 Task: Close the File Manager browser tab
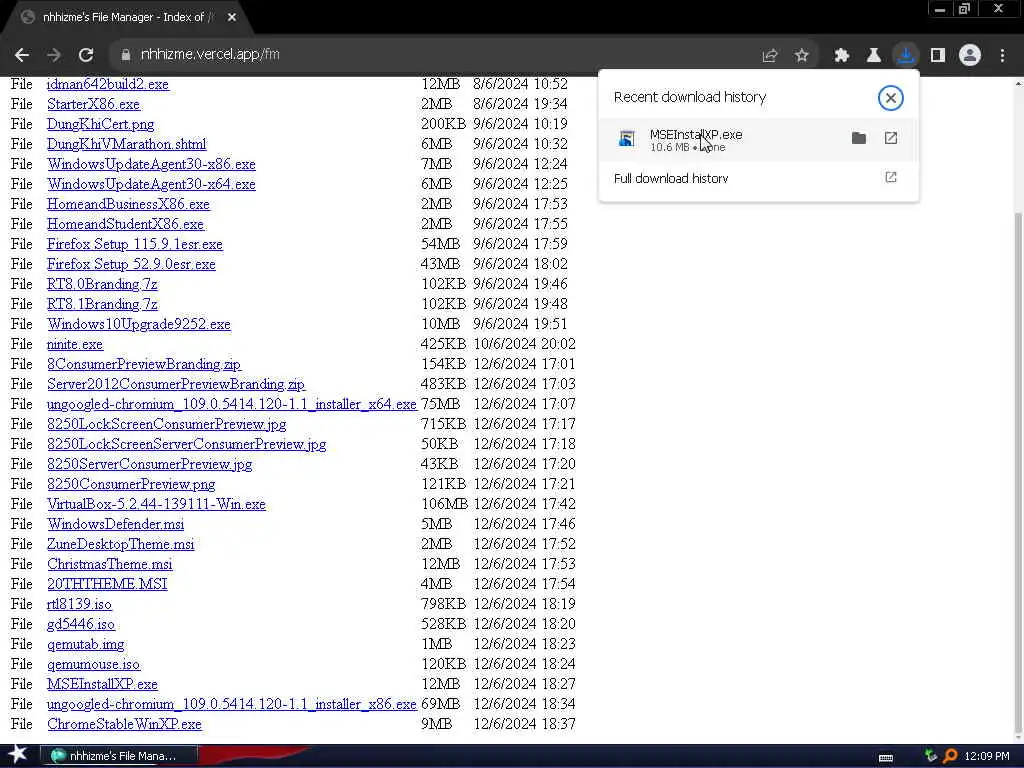coord(232,18)
